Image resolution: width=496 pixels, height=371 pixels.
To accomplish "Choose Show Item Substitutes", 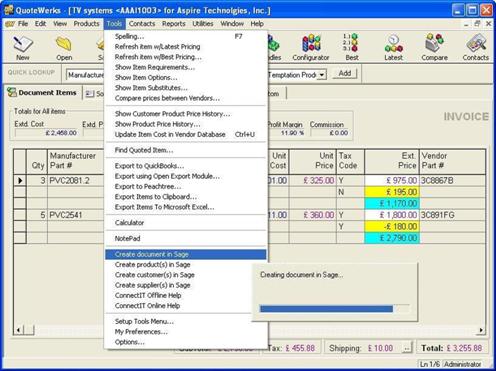I will 186,88.
